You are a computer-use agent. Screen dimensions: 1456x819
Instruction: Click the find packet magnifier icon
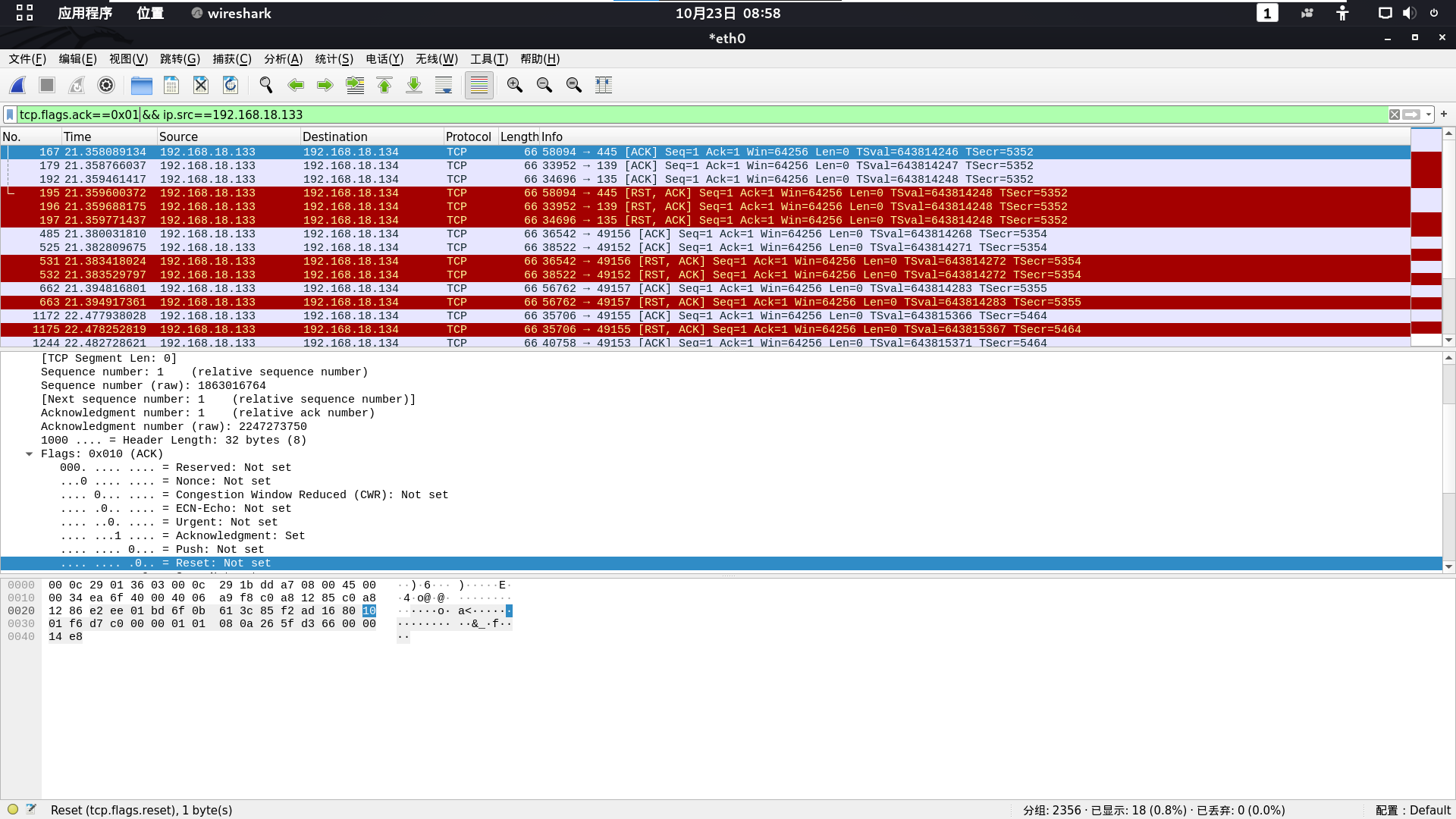click(x=266, y=85)
